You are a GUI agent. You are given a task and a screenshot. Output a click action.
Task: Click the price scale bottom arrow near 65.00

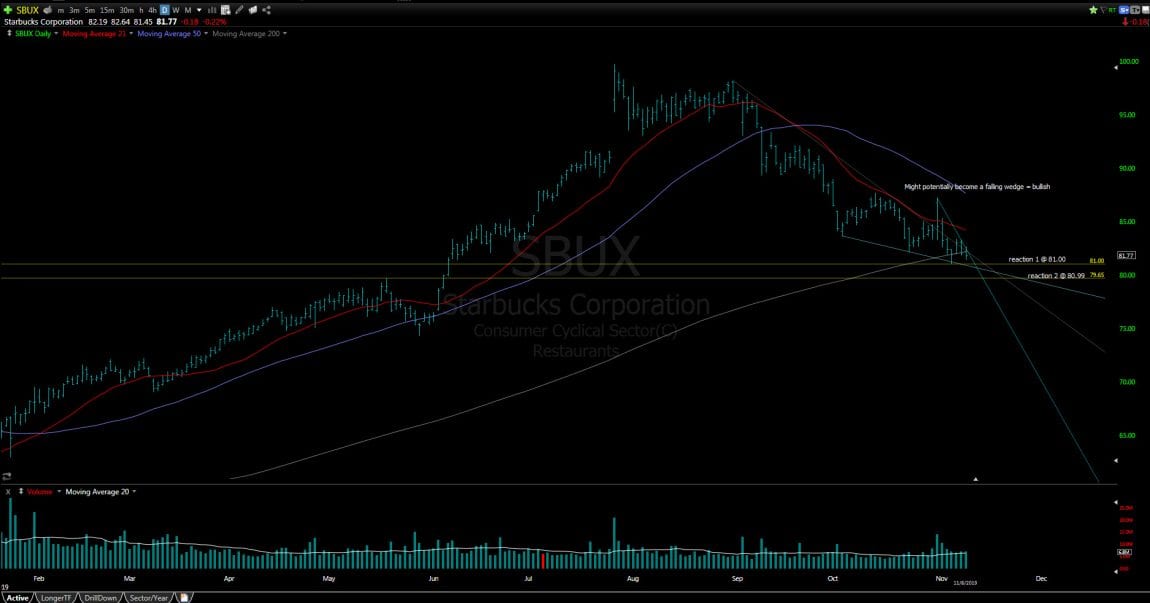[x=1116, y=461]
